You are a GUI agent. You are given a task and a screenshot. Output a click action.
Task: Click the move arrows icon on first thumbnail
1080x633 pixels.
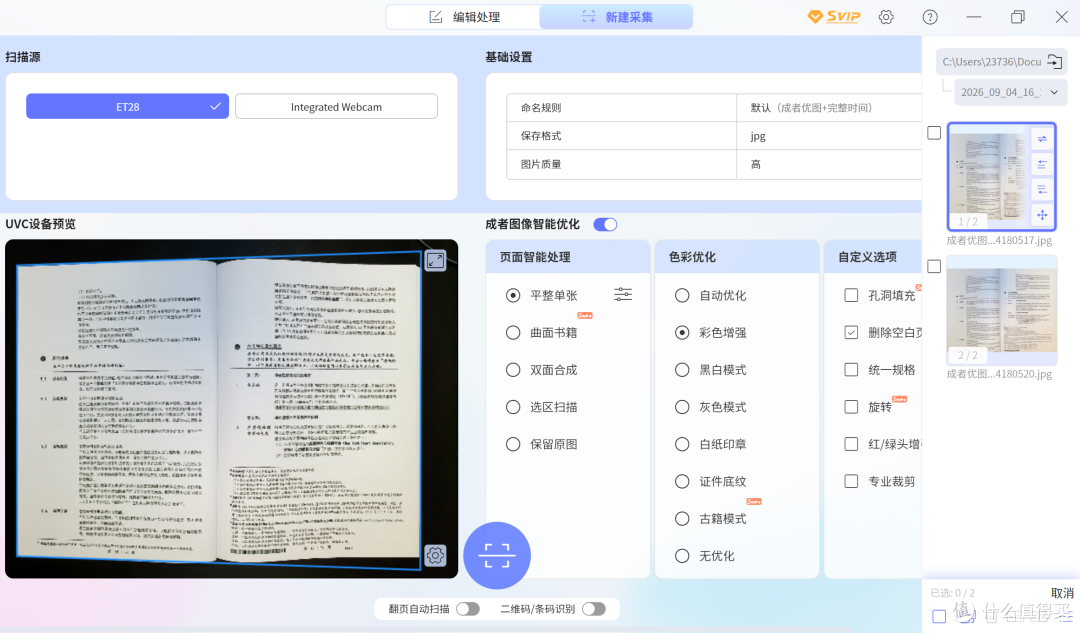pos(1042,215)
